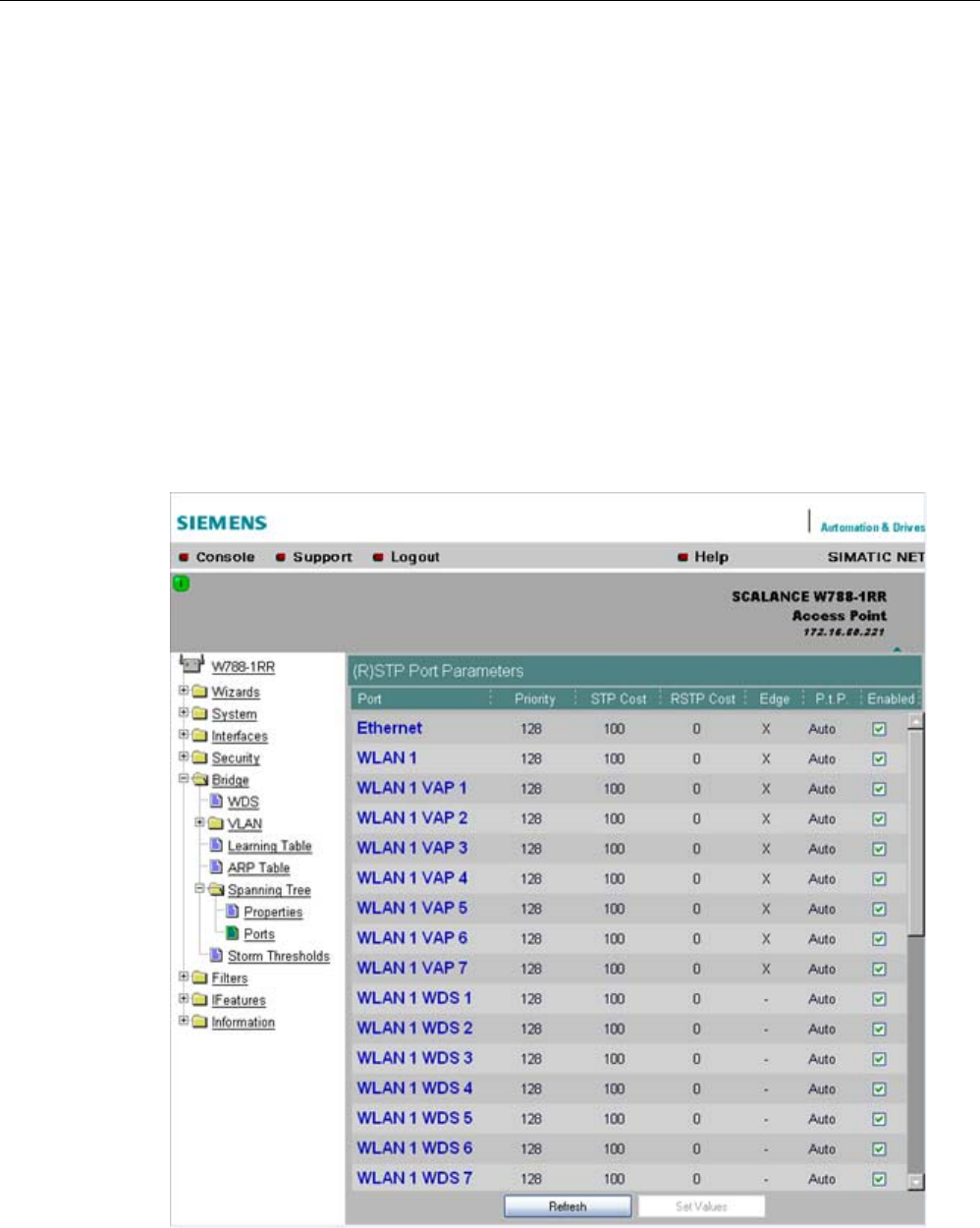
Task: Click the Information folder icon
Action: [x=200, y=1023]
